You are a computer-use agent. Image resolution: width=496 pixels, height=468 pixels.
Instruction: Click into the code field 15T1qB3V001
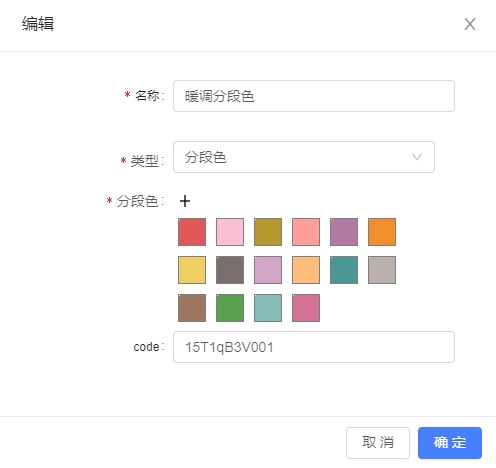(314, 347)
